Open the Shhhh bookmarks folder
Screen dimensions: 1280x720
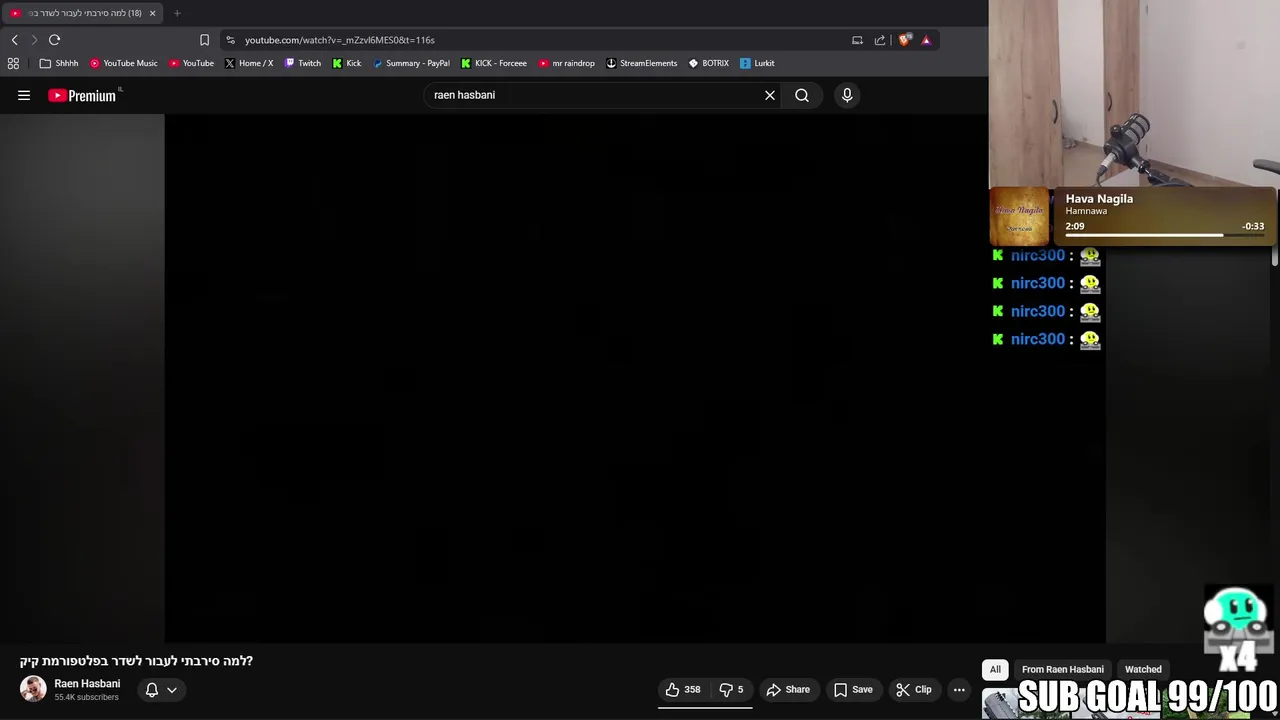(x=59, y=63)
